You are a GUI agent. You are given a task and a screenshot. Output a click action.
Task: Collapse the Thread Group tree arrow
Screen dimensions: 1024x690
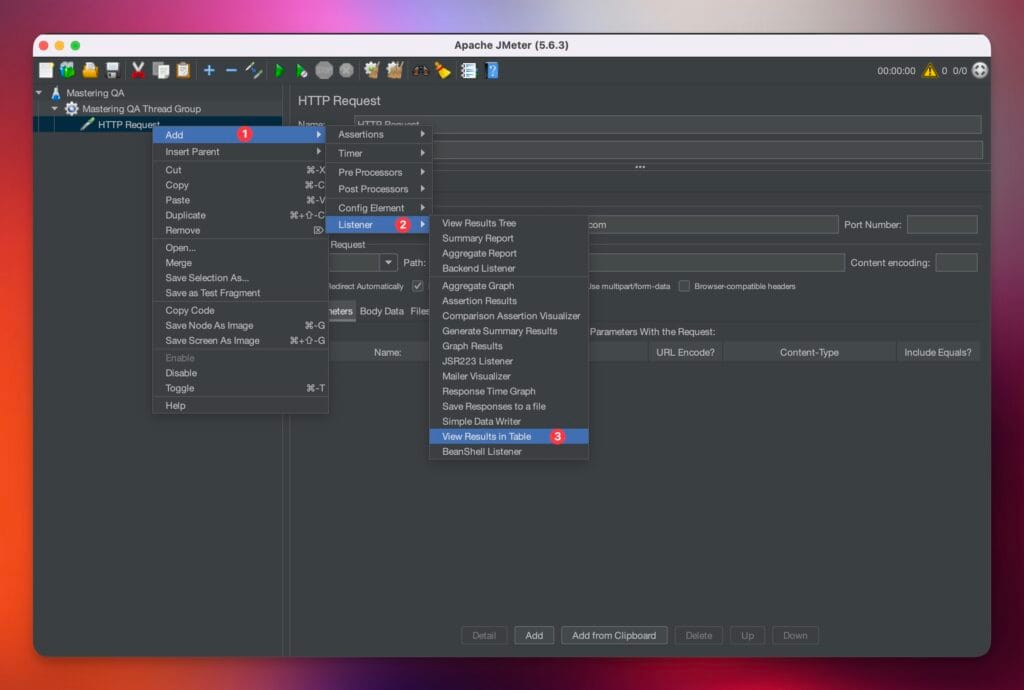(55, 108)
